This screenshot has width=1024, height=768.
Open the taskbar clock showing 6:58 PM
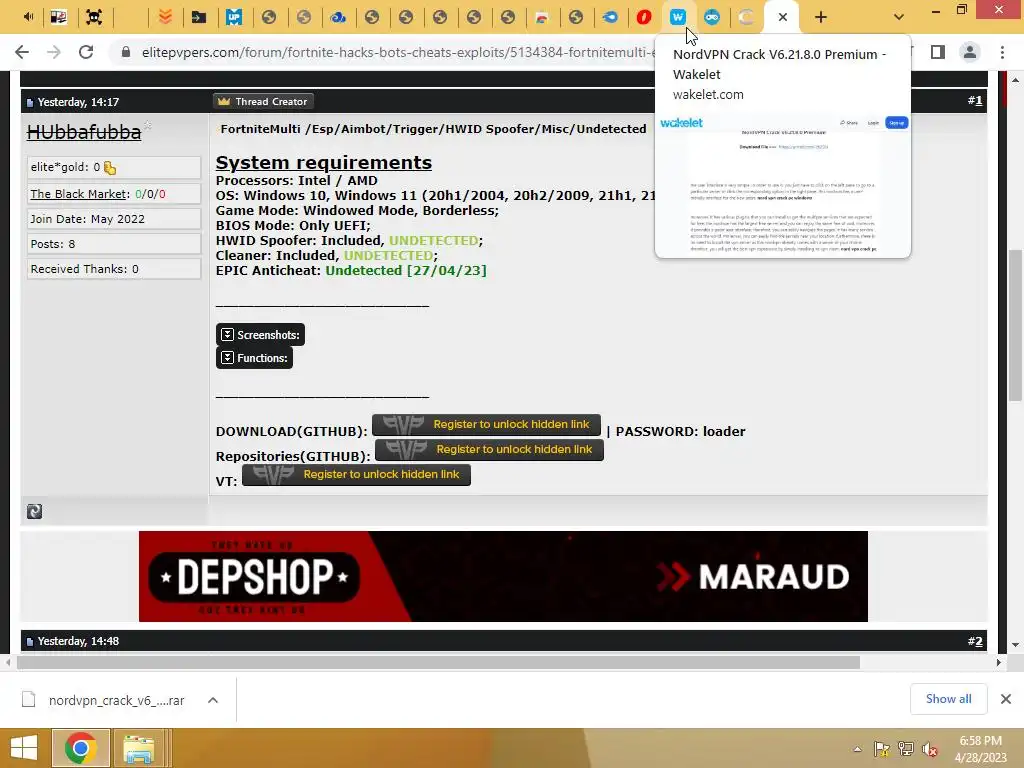981,749
